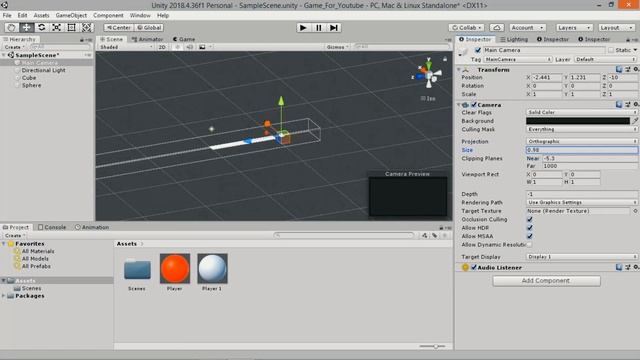Open the Account button

527,27
